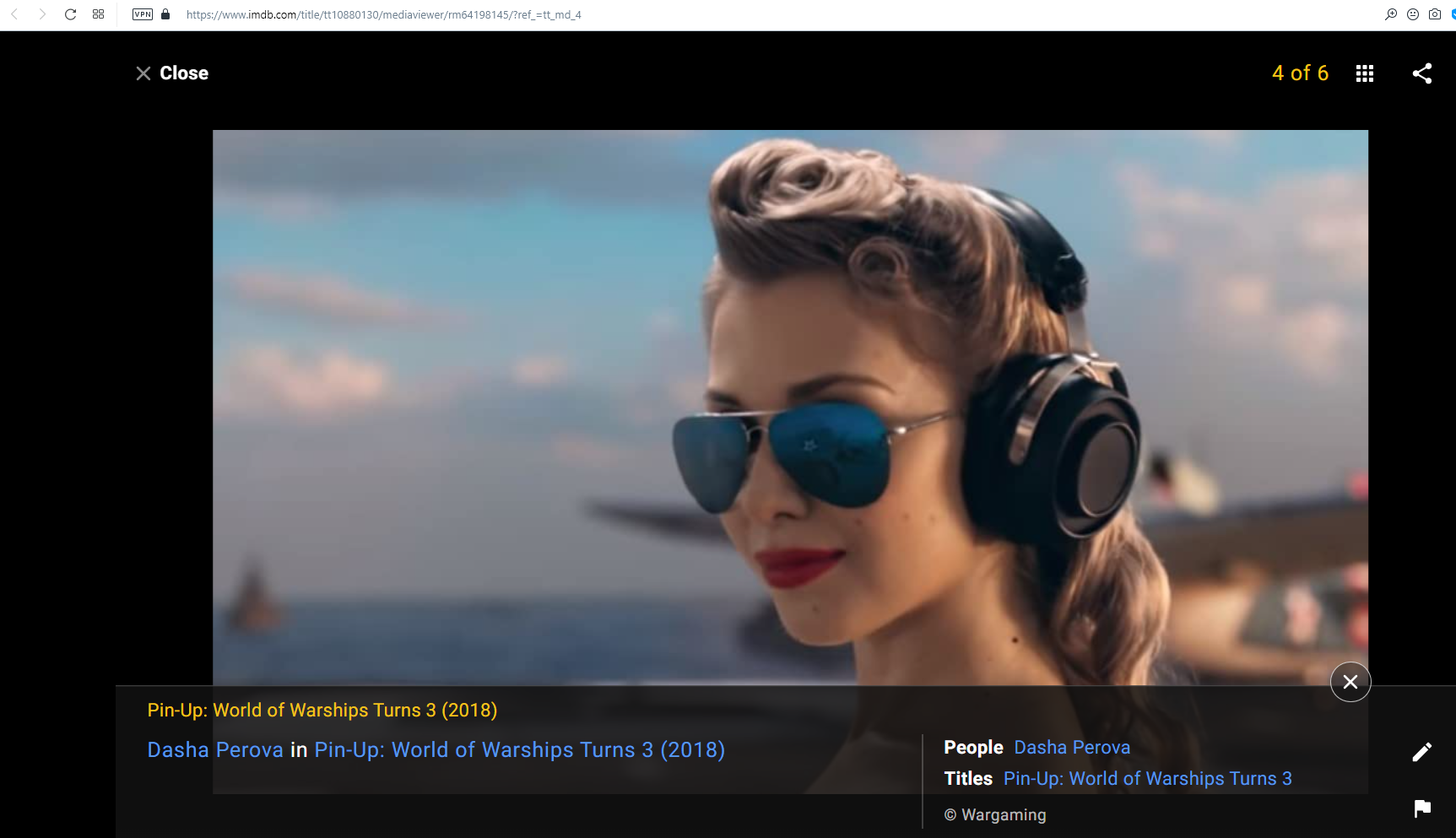The width and height of the screenshot is (1456, 838).
Task: Edit image details with the pencil icon
Action: (1422, 752)
